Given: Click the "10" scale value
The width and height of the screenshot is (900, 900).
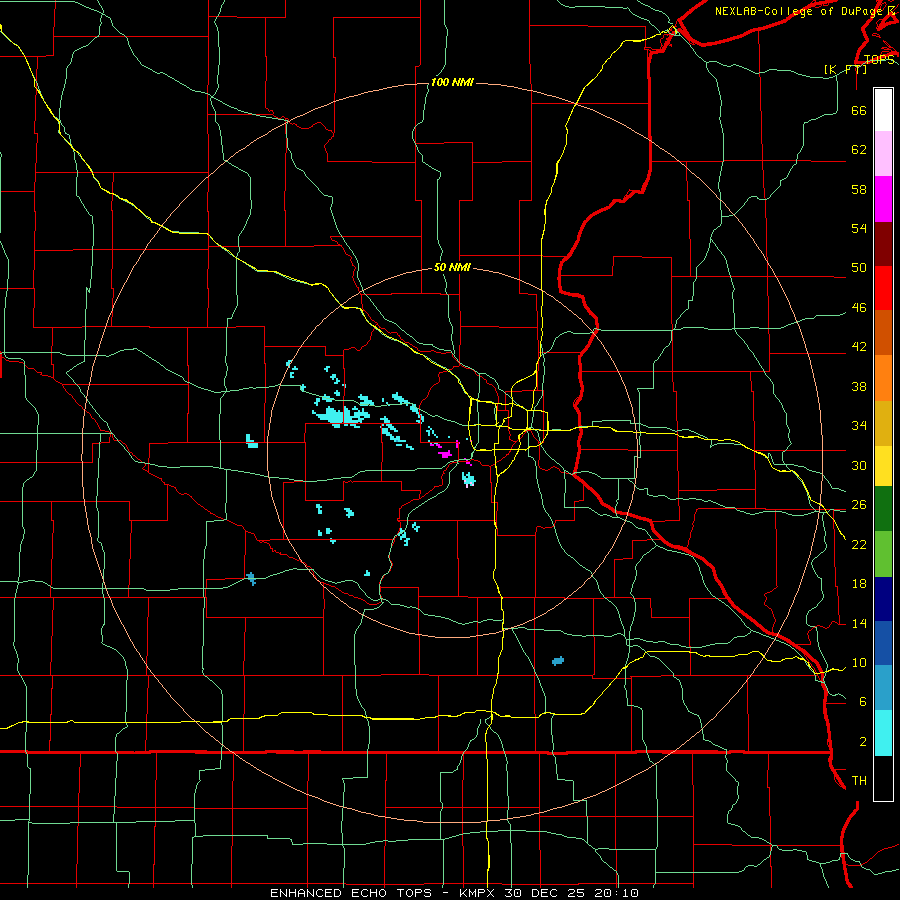Looking at the screenshot, I should tap(859, 663).
